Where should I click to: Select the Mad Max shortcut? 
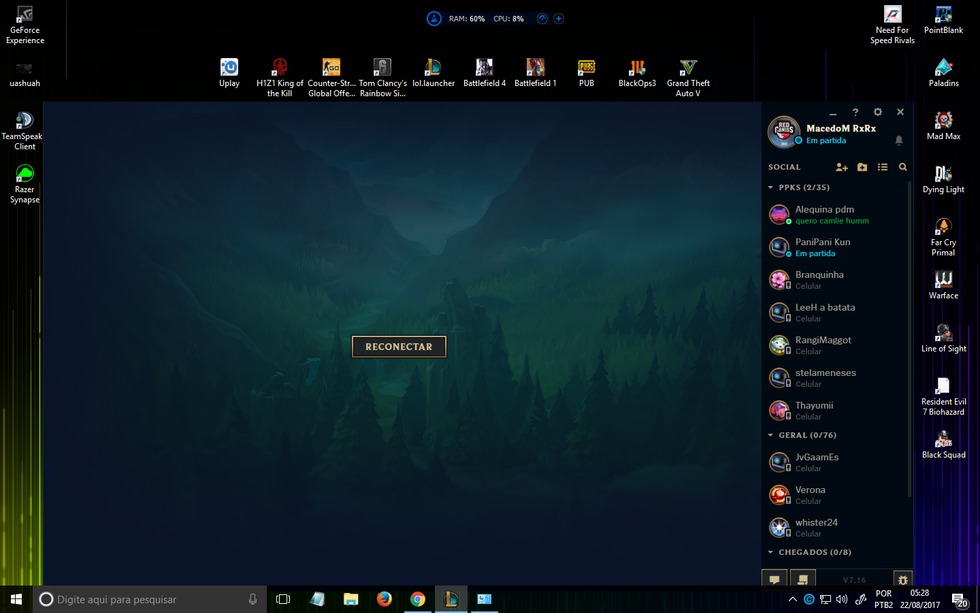[943, 126]
